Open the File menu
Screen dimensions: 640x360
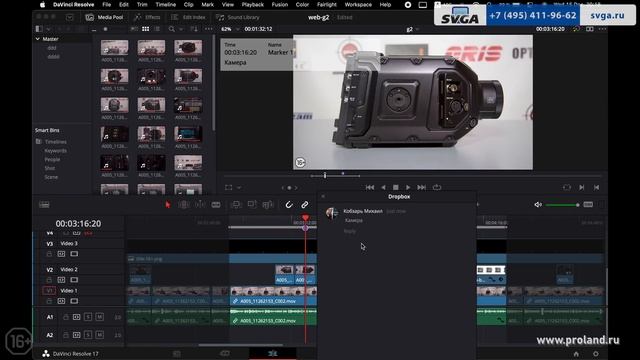(107, 4)
